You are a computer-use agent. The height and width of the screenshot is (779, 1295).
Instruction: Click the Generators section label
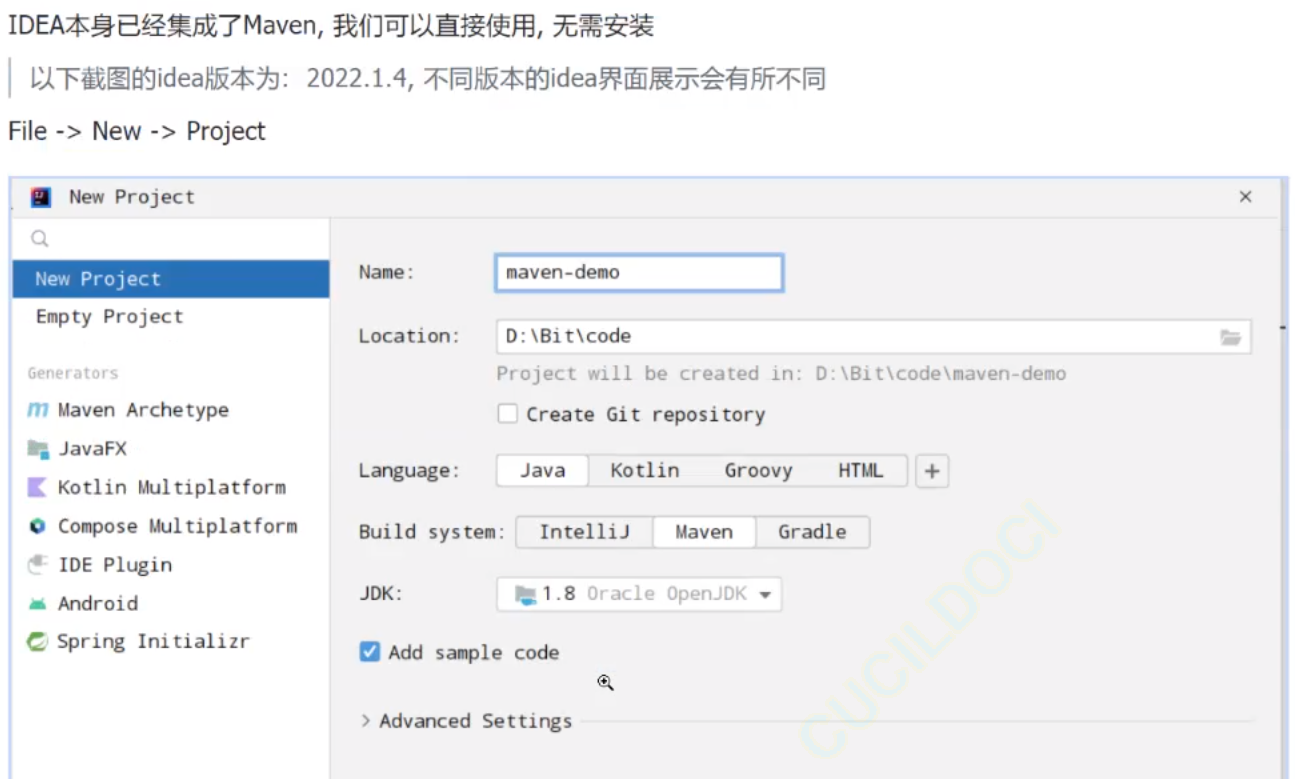[x=73, y=373]
